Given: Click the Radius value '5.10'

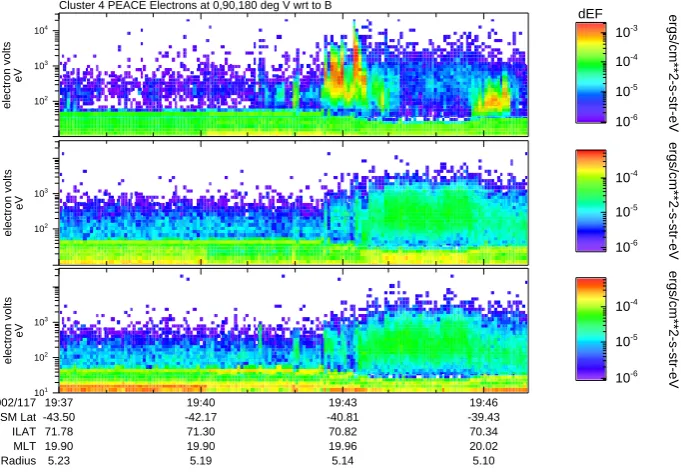Looking at the screenshot, I should [x=484, y=460].
